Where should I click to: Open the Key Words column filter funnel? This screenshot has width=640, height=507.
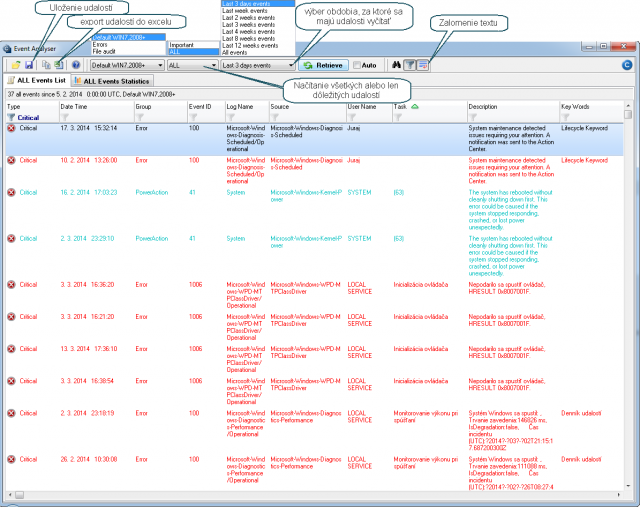pos(565,118)
